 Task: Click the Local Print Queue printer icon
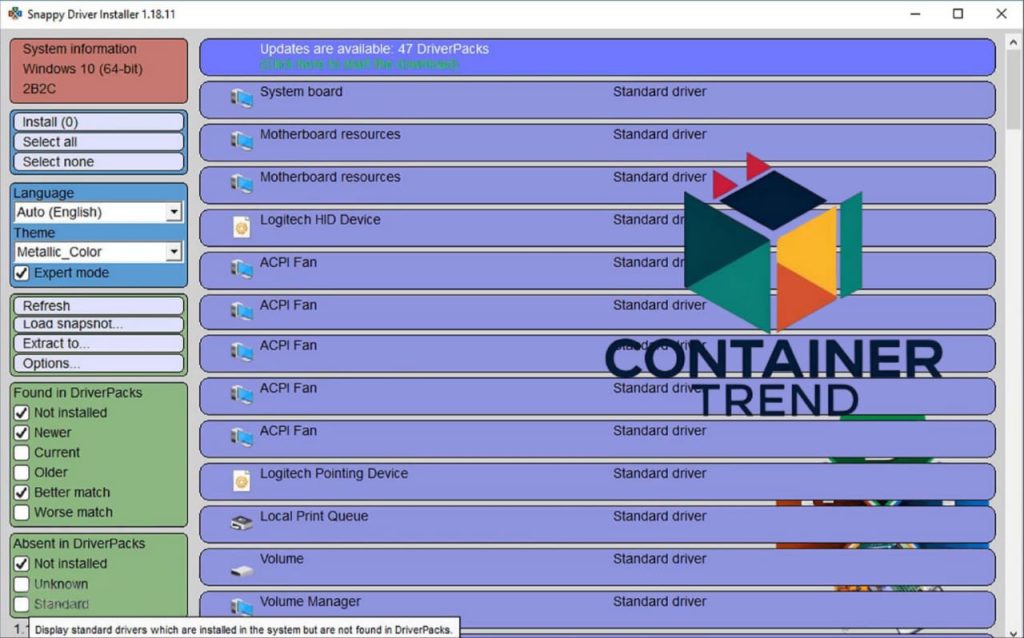pyautogui.click(x=242, y=522)
